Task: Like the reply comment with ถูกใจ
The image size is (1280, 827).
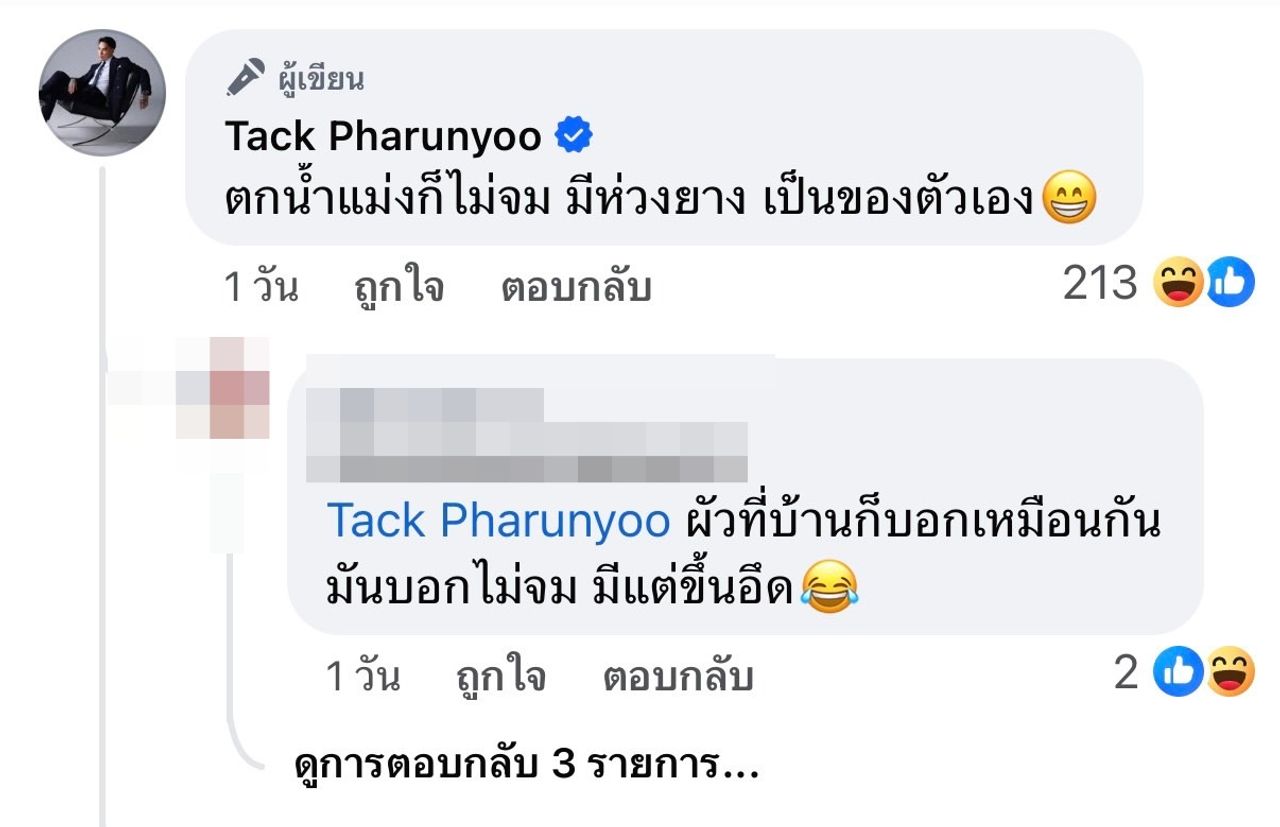Action: 501,677
